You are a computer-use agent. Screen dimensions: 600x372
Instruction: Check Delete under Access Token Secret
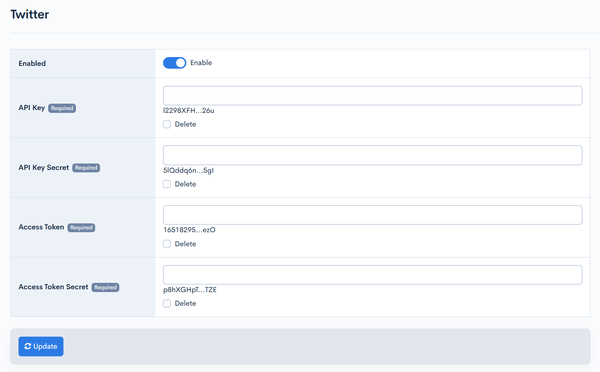[167, 303]
